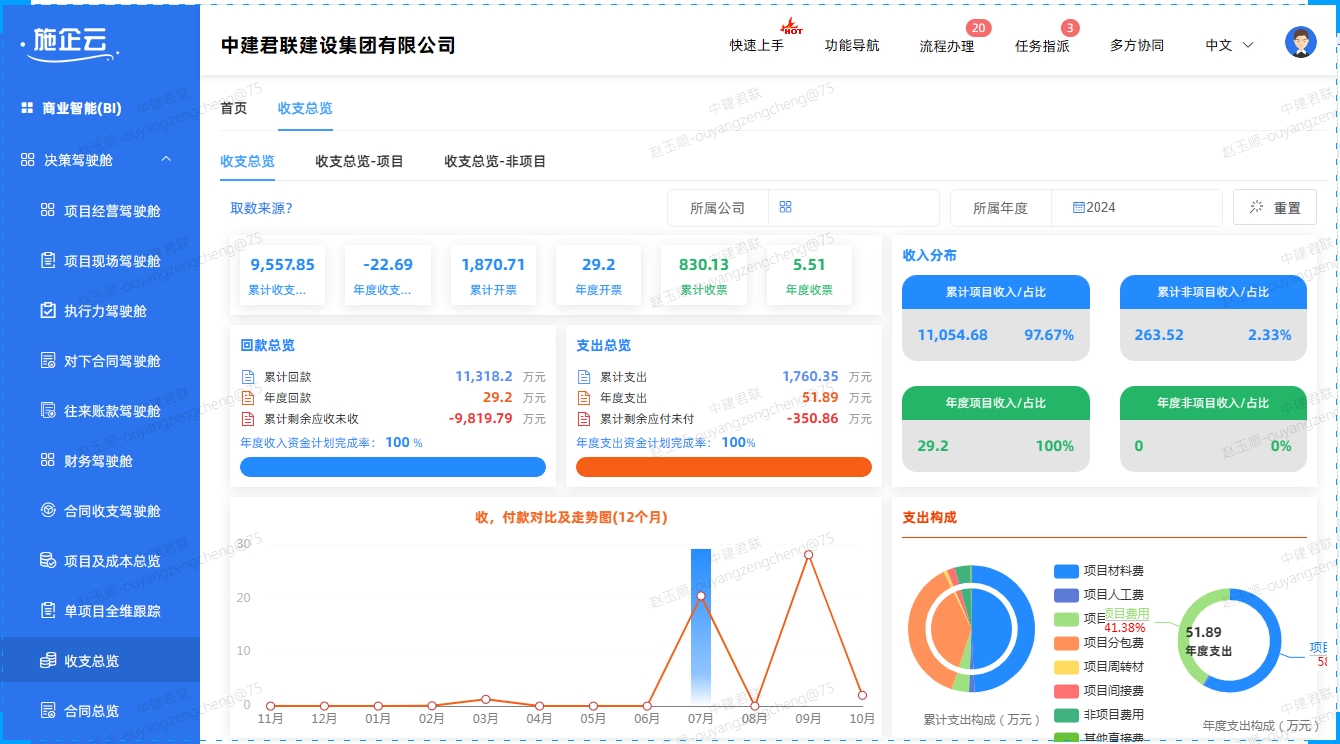The height and width of the screenshot is (744, 1340).
Task: Go to the 首页 tab
Action: (x=232, y=108)
